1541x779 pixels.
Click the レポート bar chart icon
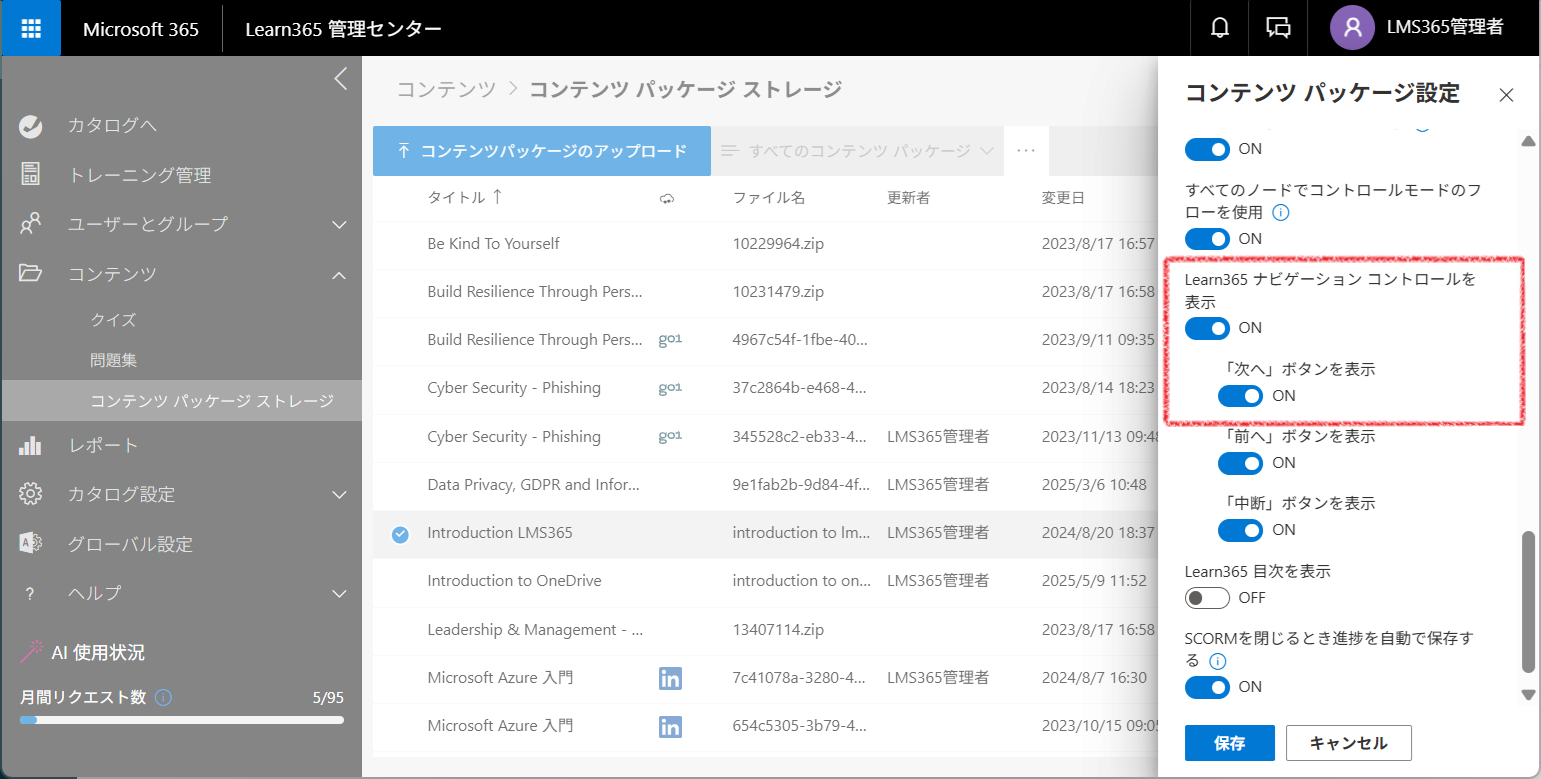coord(30,445)
